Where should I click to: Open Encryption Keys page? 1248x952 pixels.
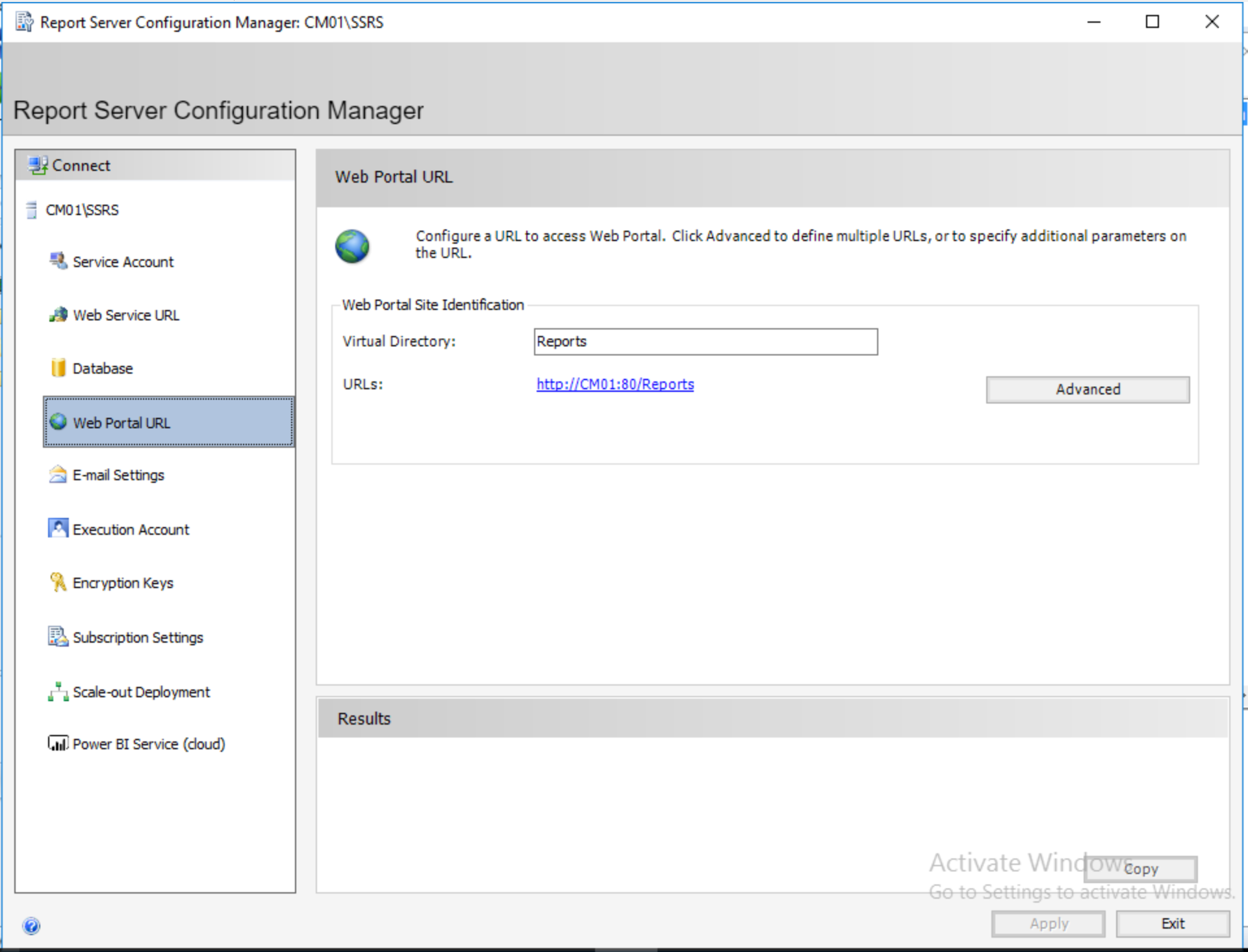[123, 583]
